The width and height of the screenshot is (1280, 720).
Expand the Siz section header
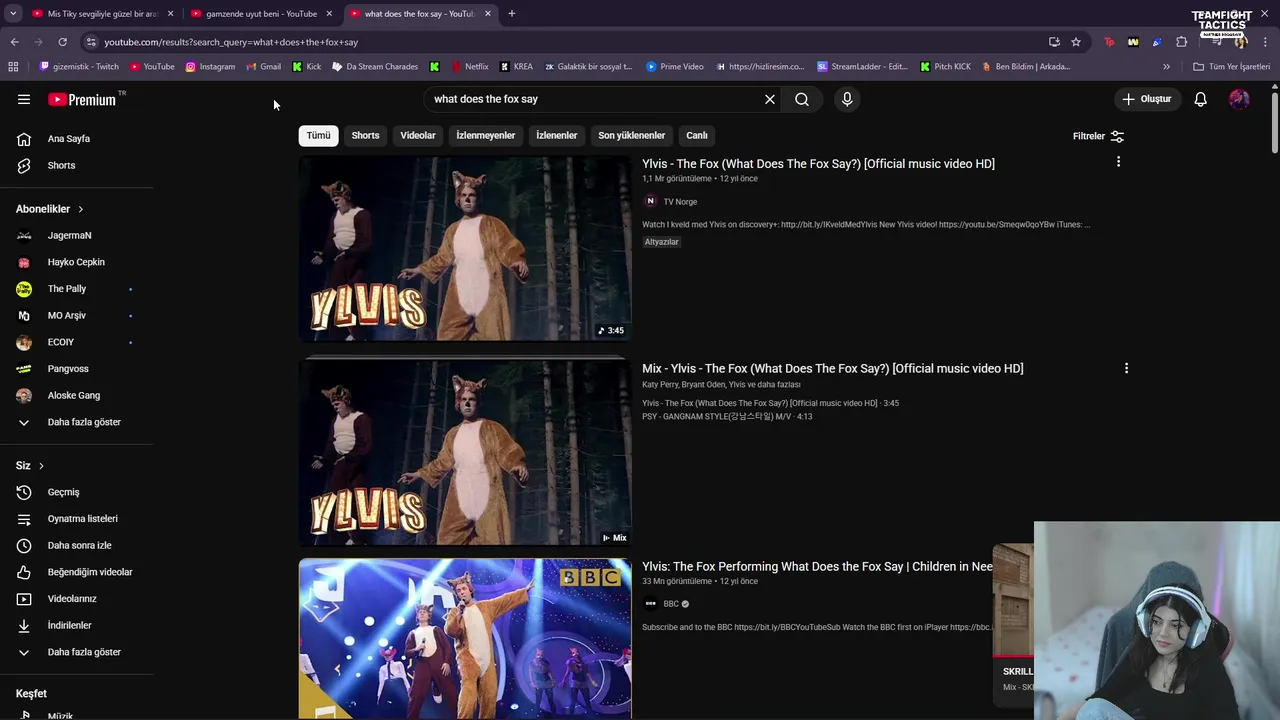point(30,466)
